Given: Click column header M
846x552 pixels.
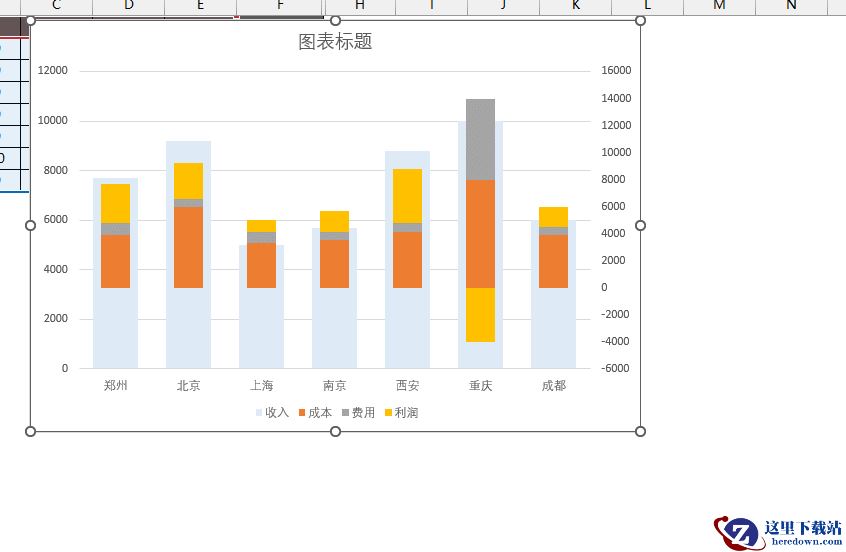Looking at the screenshot, I should point(719,6).
